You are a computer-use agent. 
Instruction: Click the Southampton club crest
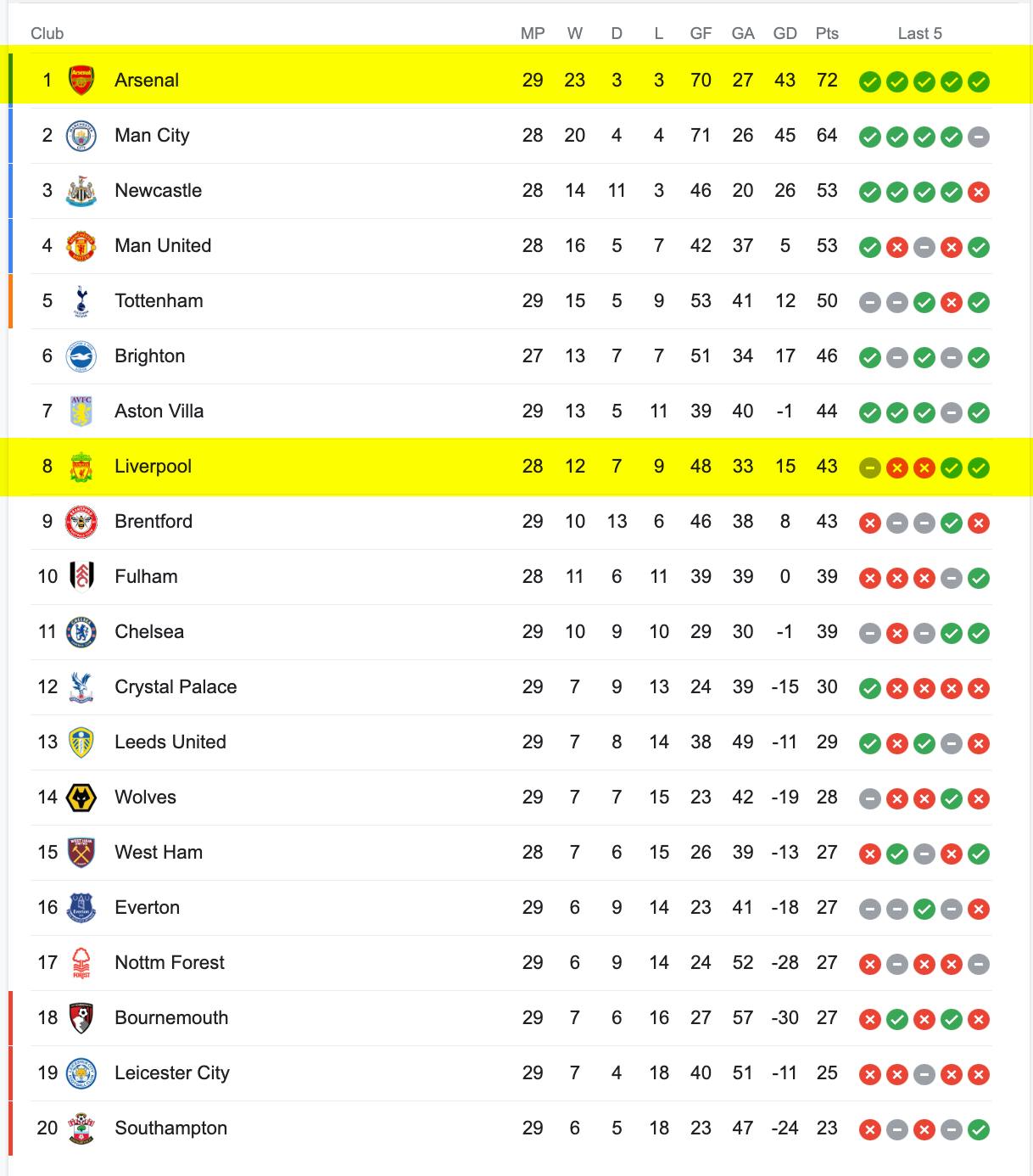pyautogui.click(x=81, y=1128)
